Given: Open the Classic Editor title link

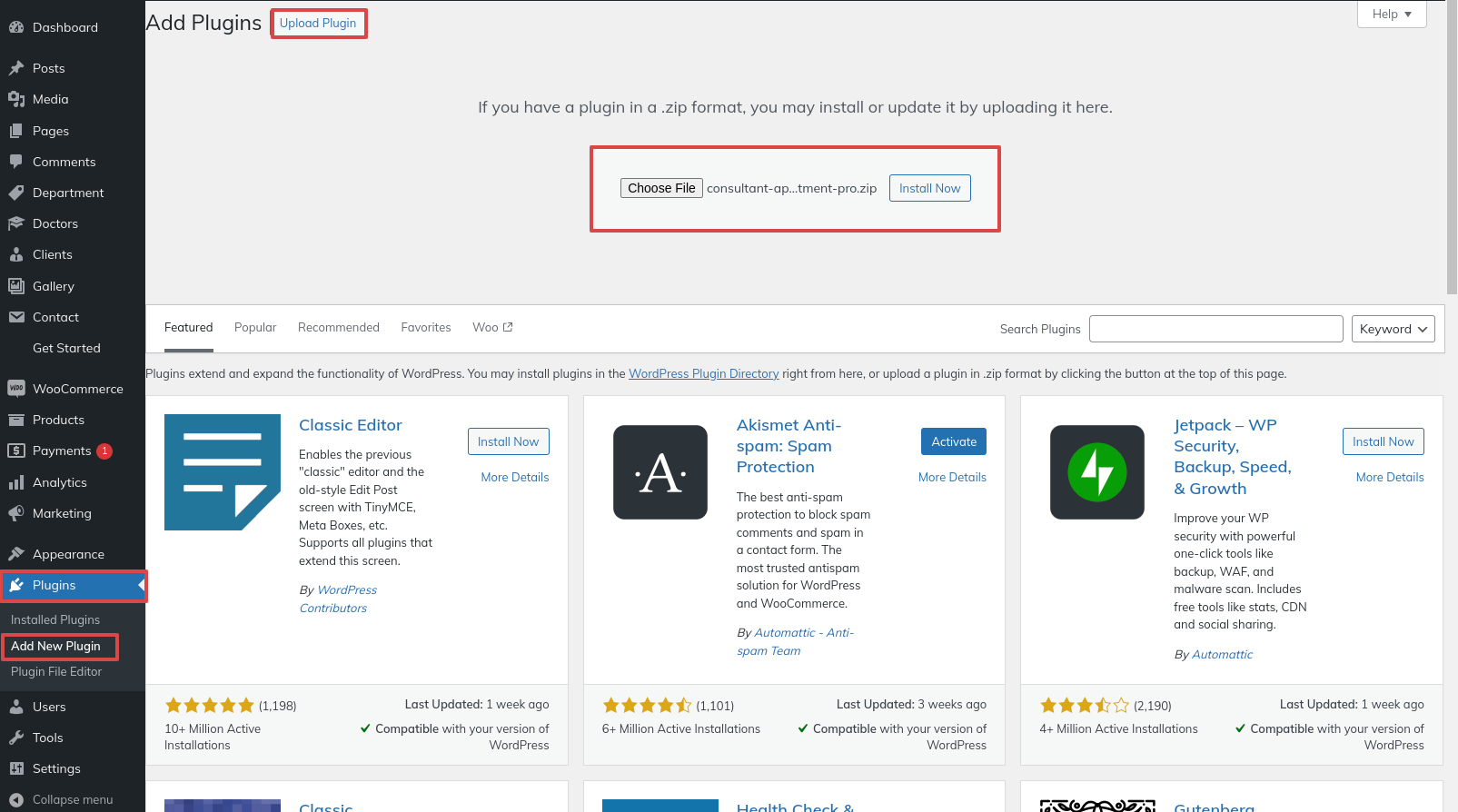Looking at the screenshot, I should [x=351, y=425].
